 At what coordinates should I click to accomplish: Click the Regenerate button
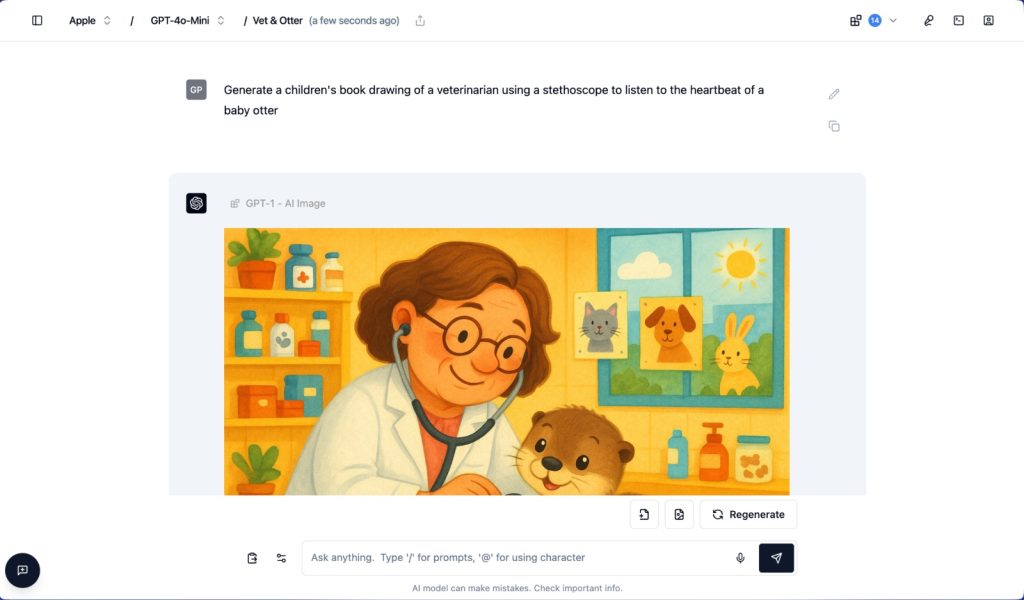(748, 514)
